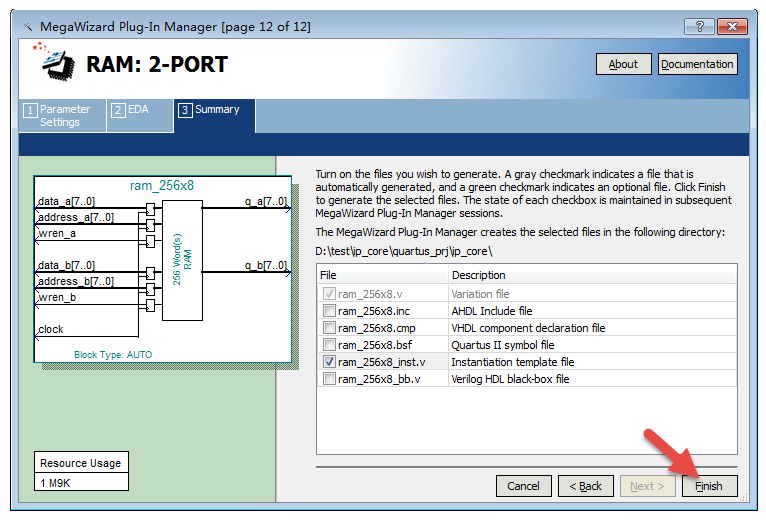Check the ram_256x8.cmp VHDL component file

[x=329, y=328]
